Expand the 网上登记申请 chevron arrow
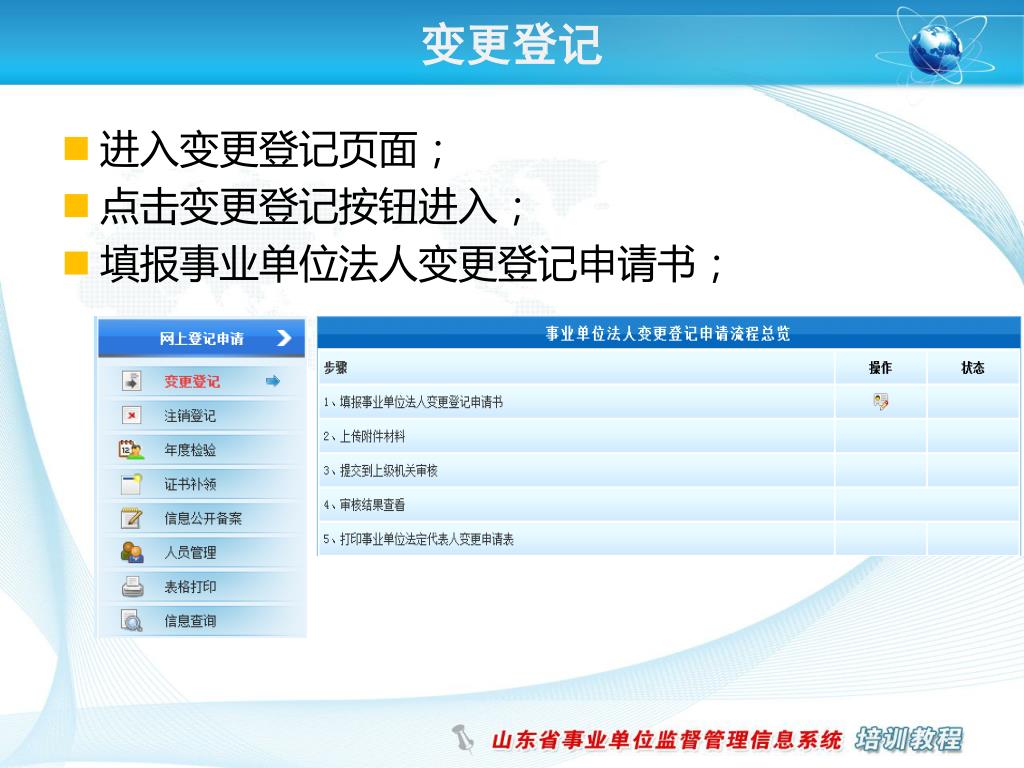The image size is (1024, 768). coord(284,338)
